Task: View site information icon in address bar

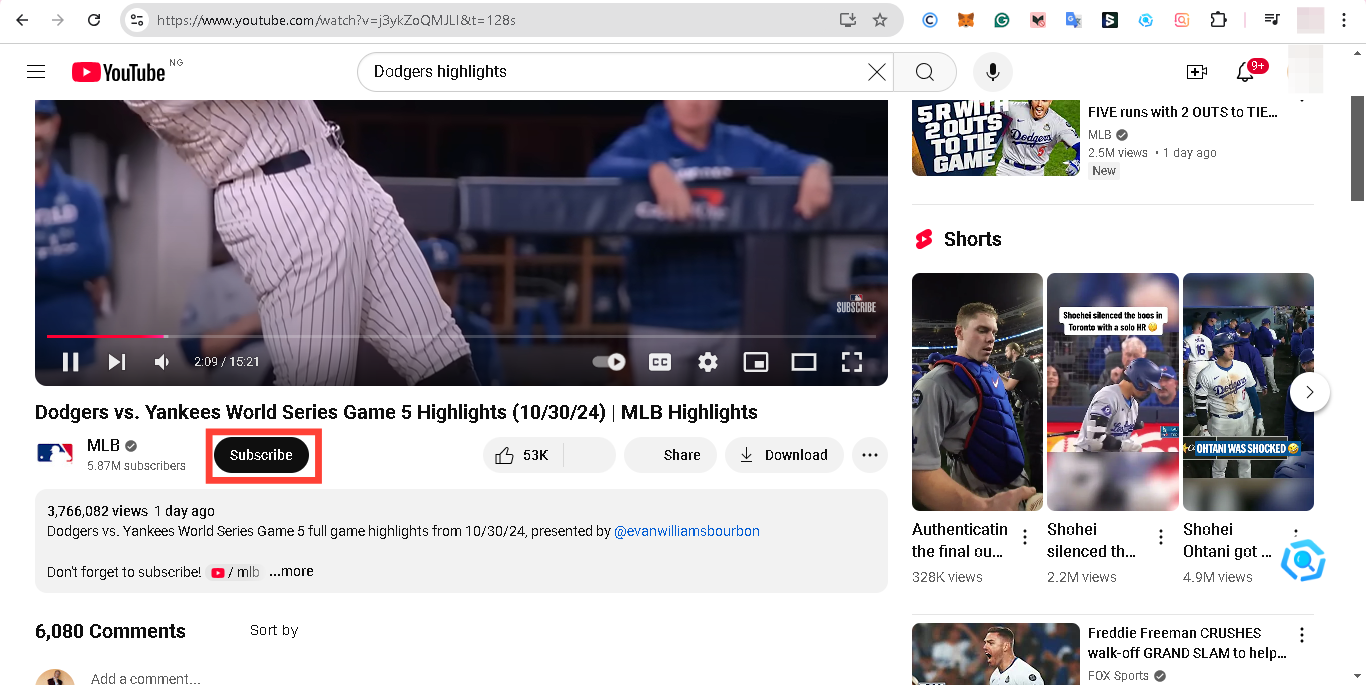Action: tap(138, 20)
